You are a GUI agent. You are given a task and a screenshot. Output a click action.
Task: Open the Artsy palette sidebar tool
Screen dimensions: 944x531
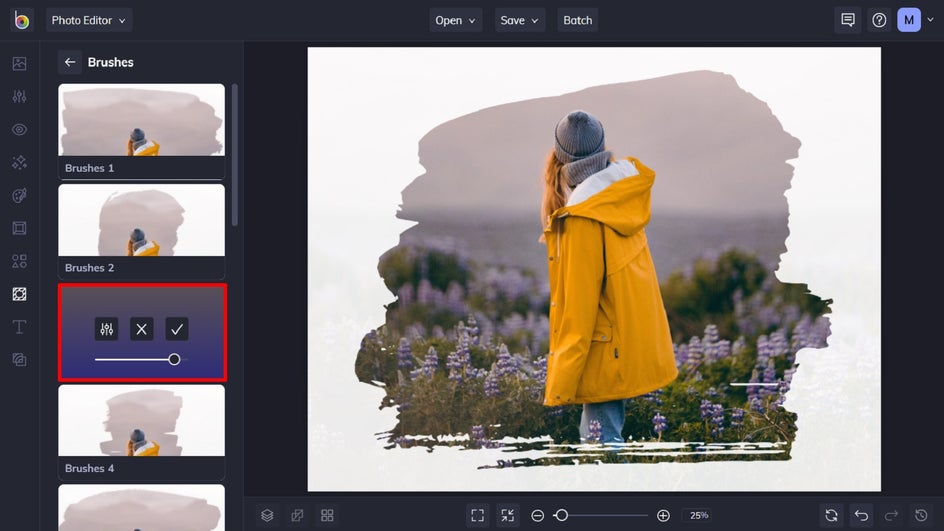pos(19,195)
